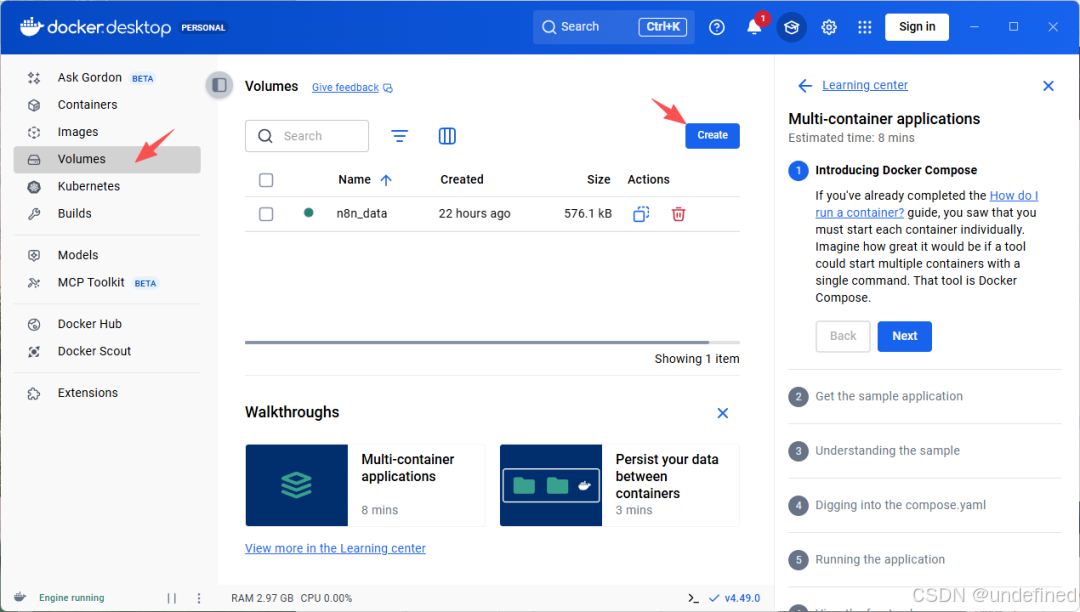Viewport: 1080px width, 612px height.
Task: Clone the n8n_data volume icon
Action: [641, 214]
